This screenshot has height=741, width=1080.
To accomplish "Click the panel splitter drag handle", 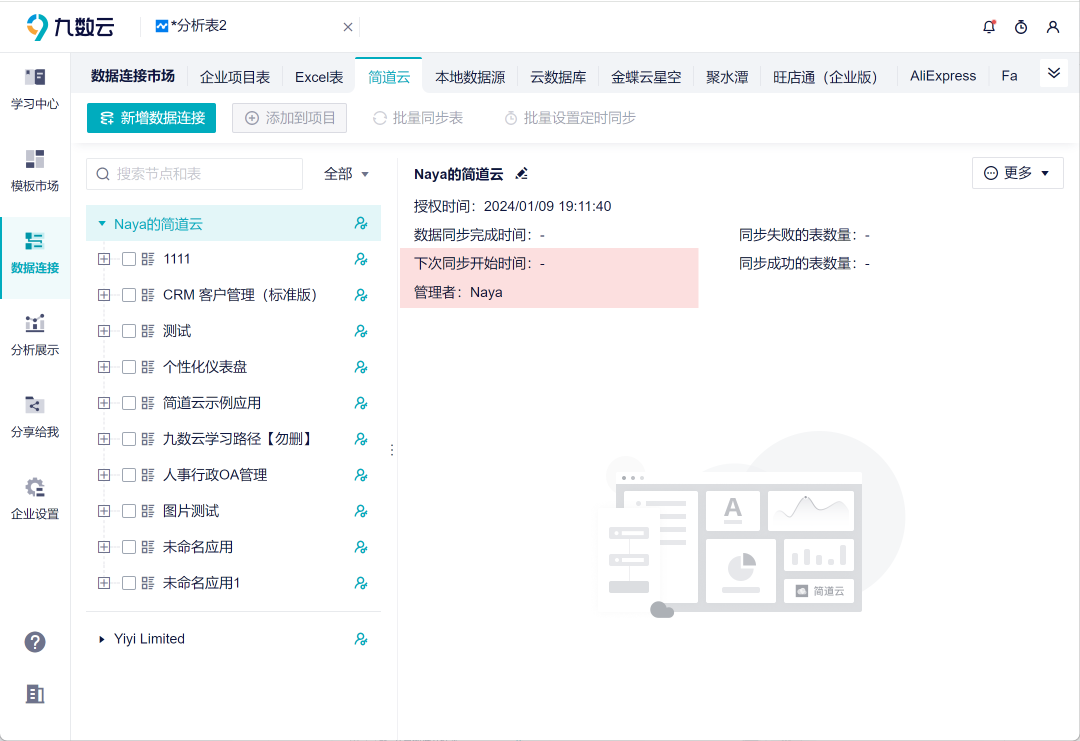I will (x=392, y=450).
